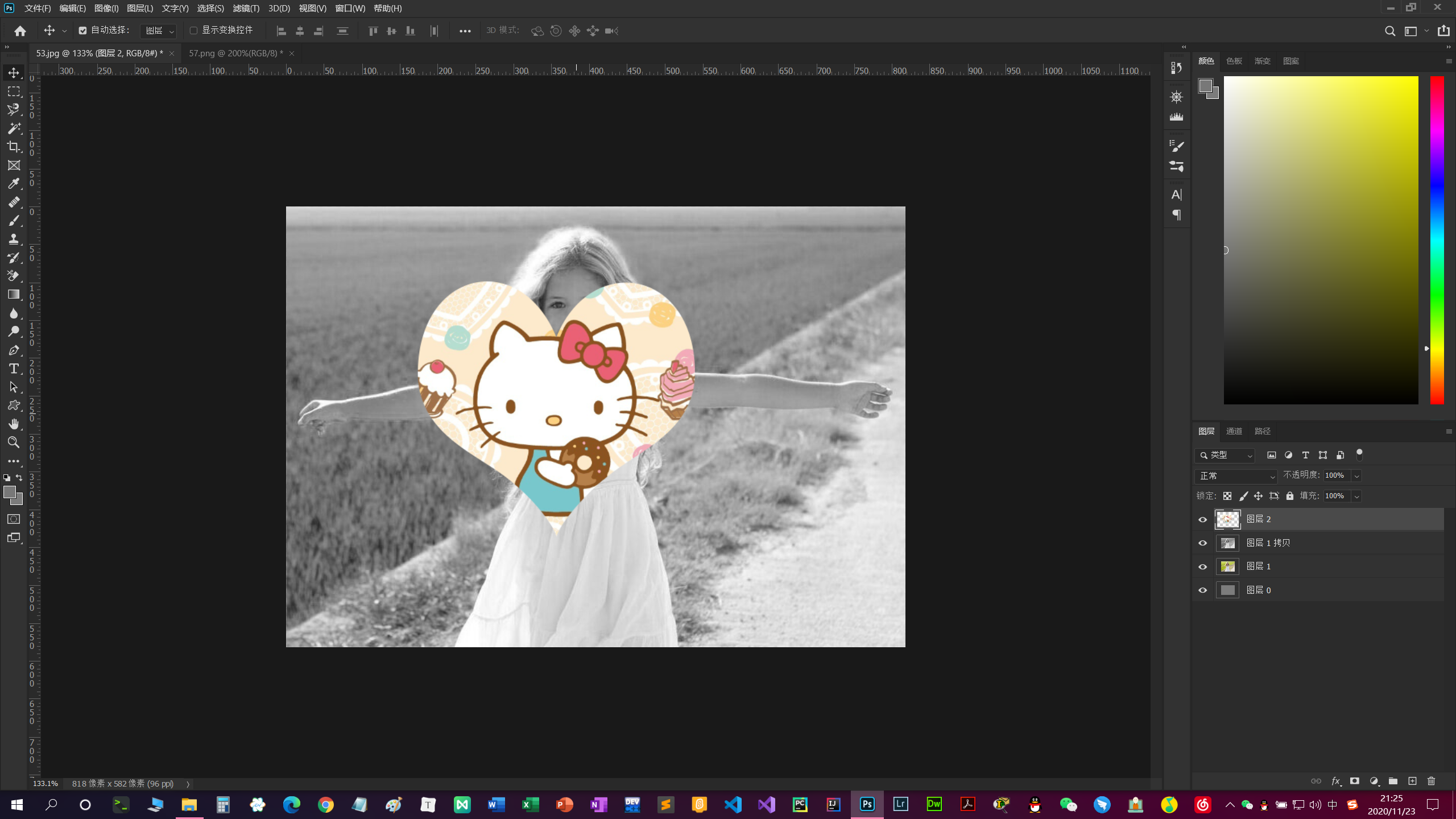Viewport: 1456px width, 819px height.
Task: Switch to 色板 panel tab
Action: (x=1234, y=61)
